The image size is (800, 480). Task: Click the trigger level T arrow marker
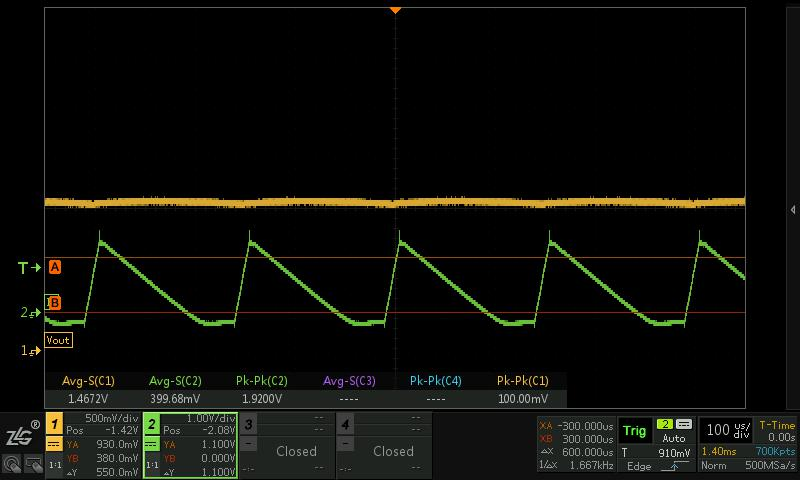coord(29,268)
